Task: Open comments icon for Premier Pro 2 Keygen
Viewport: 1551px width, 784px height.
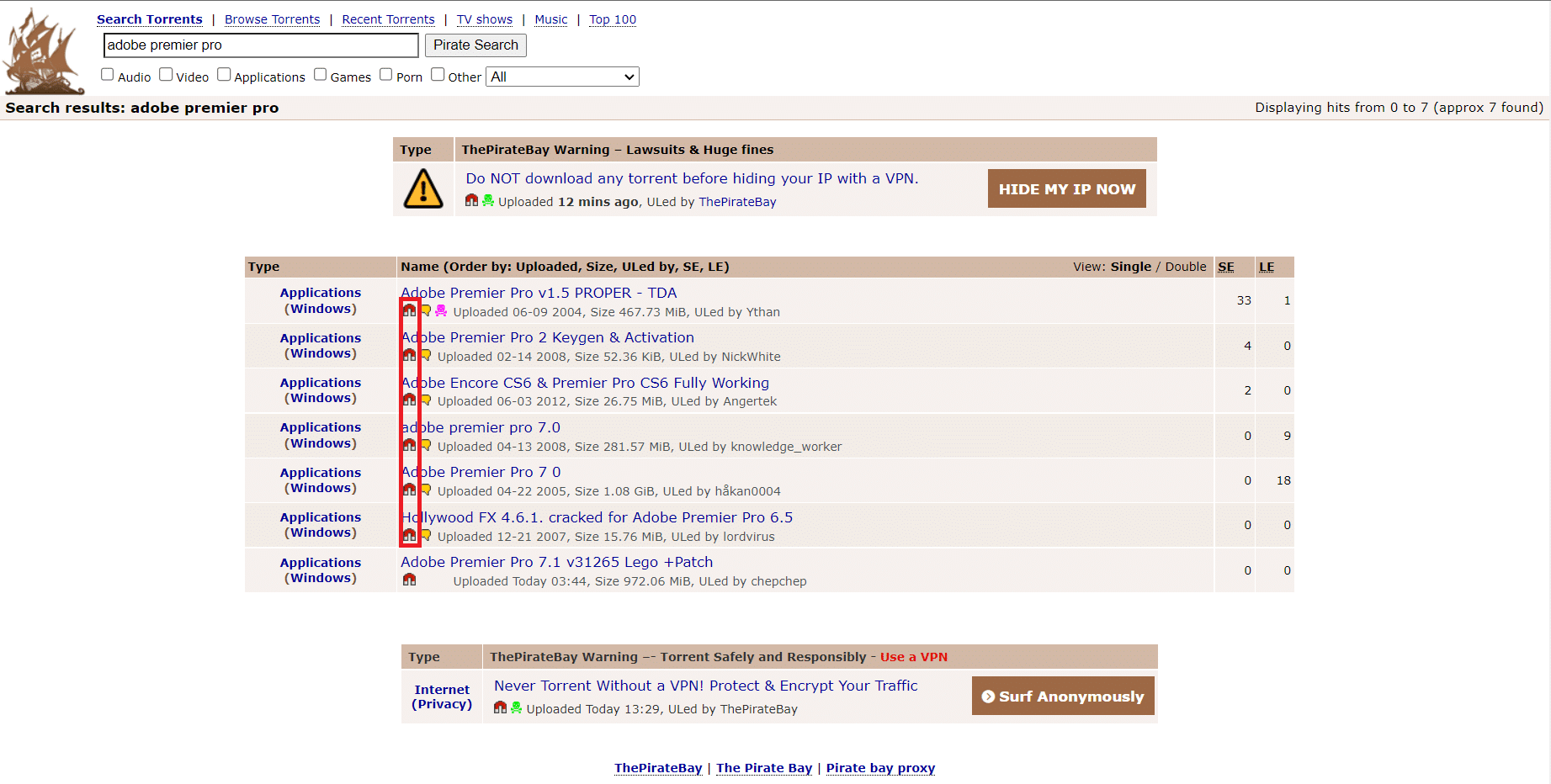Action: (426, 355)
